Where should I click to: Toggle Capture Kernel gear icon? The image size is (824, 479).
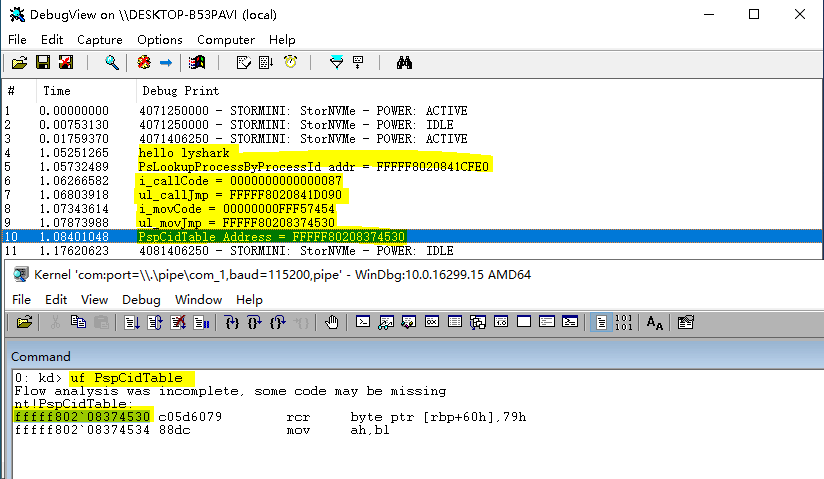pyautogui.click(x=144, y=63)
